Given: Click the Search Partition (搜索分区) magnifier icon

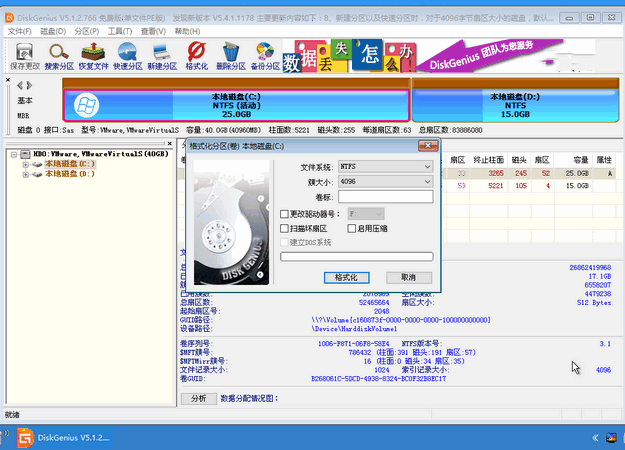Looking at the screenshot, I should tap(59, 56).
